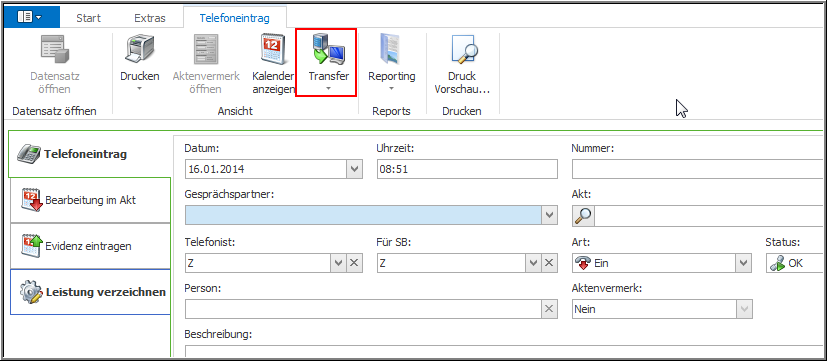Open Druck Vorschau preview icon
Screen dimensions: 827x361
pyautogui.click(x=463, y=50)
